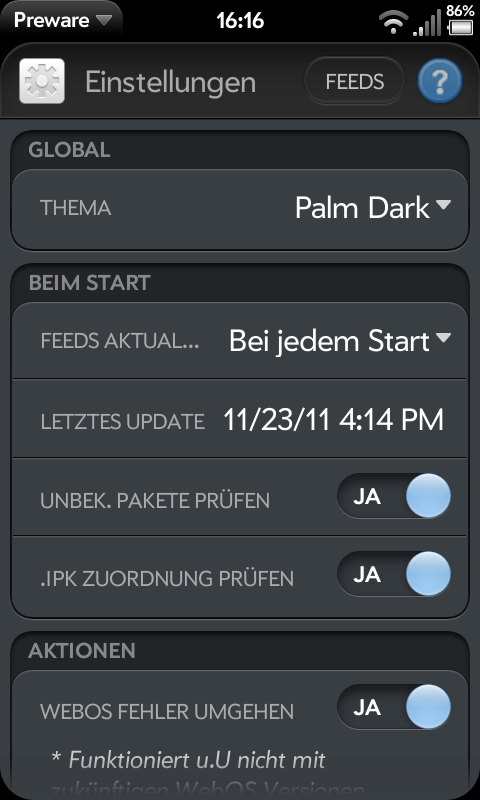Screen dimensions: 480x800
Task: Disable .IPK Zuordnung prüfen switch
Action: click(x=394, y=574)
